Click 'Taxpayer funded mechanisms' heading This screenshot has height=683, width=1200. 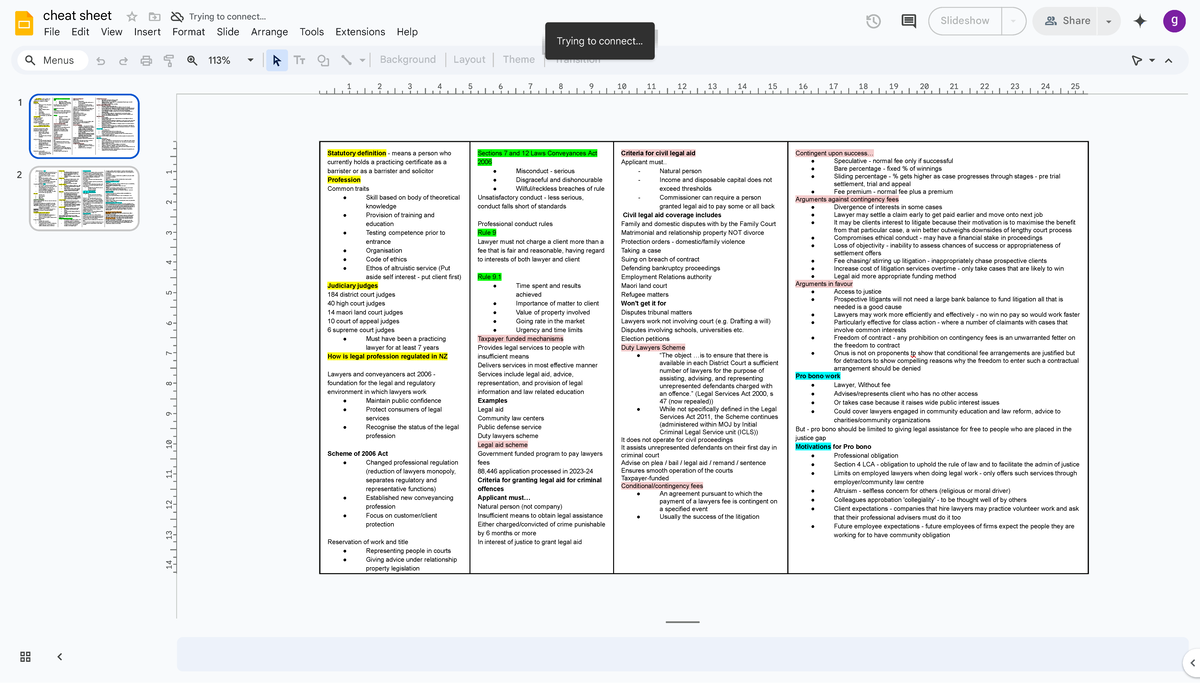tap(520, 338)
